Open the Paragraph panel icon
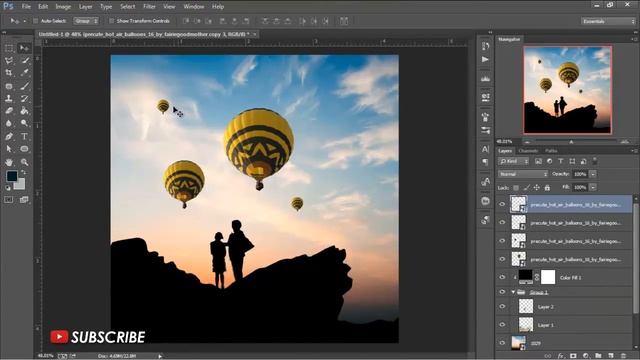The height and width of the screenshot is (360, 640). click(485, 162)
